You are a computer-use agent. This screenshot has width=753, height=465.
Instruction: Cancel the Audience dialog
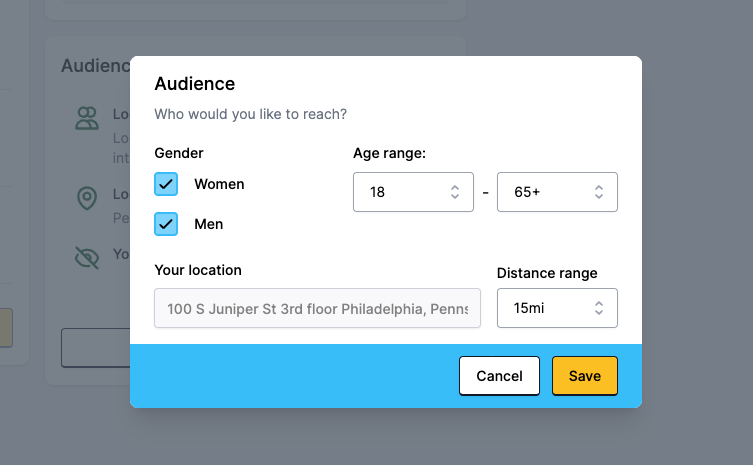click(x=499, y=376)
